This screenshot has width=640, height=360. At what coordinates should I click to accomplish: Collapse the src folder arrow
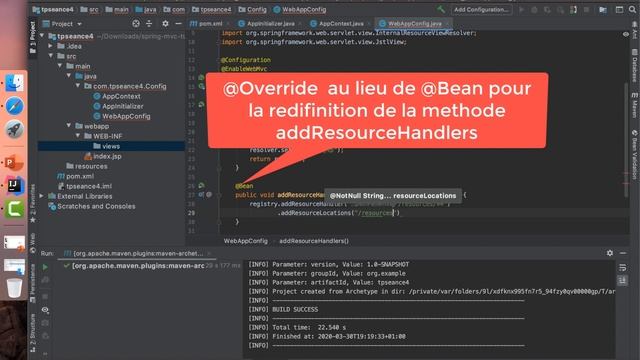pos(51,56)
